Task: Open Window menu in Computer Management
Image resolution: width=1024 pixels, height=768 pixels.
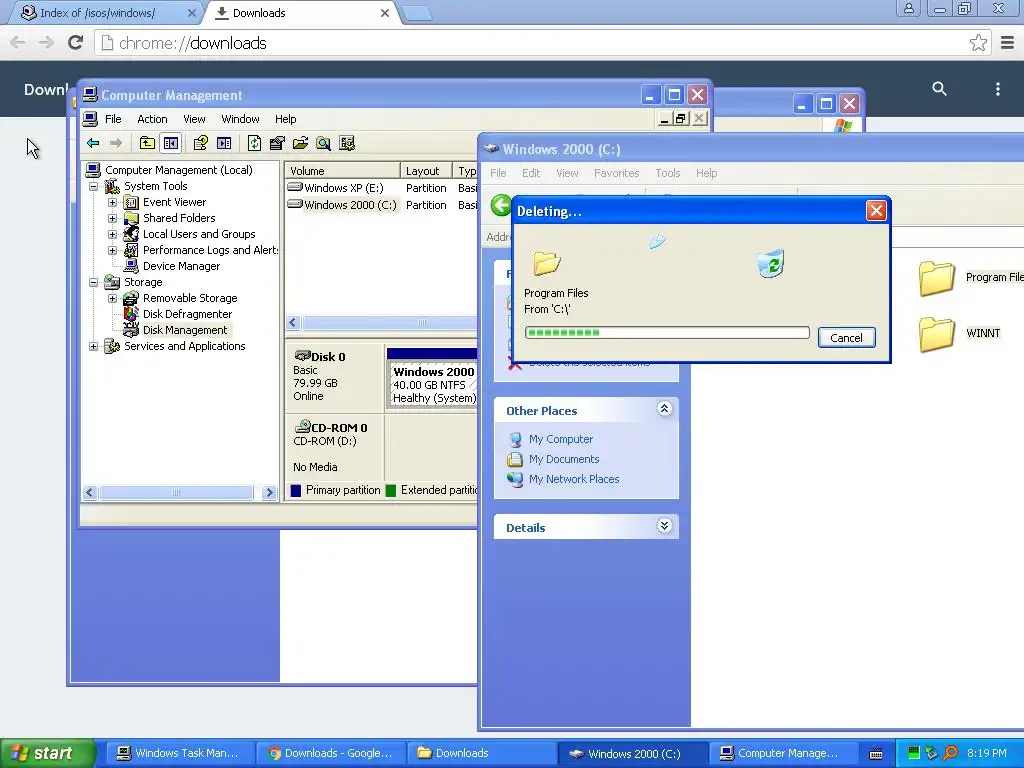Action: [240, 119]
